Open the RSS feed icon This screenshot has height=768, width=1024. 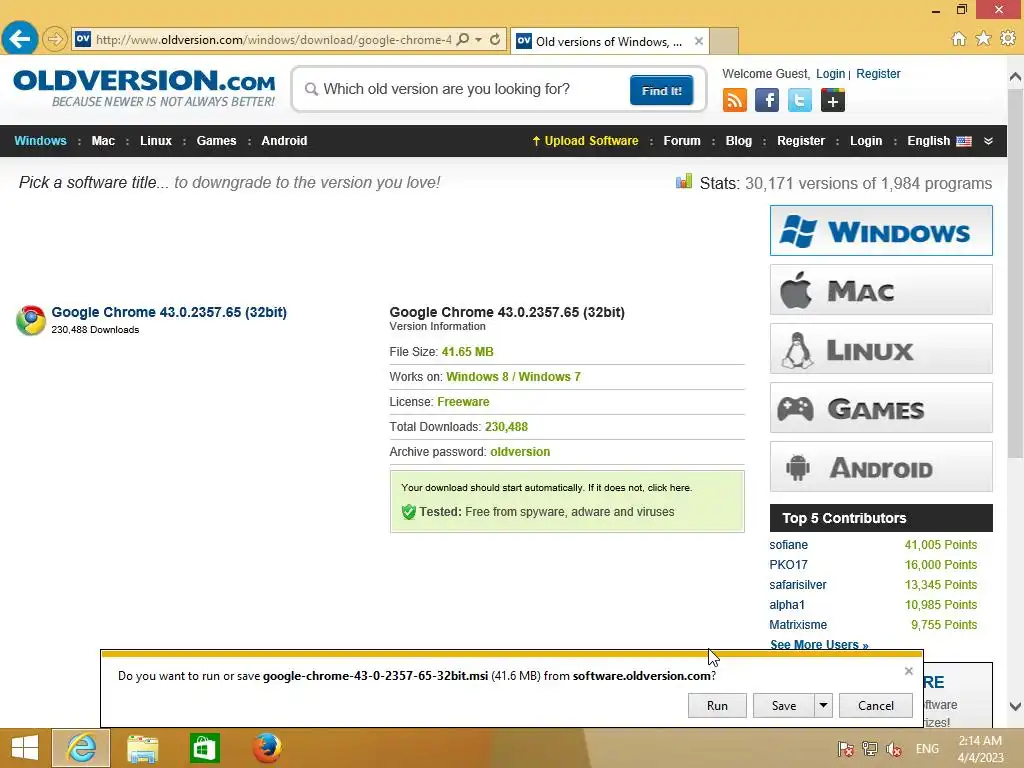pyautogui.click(x=735, y=100)
